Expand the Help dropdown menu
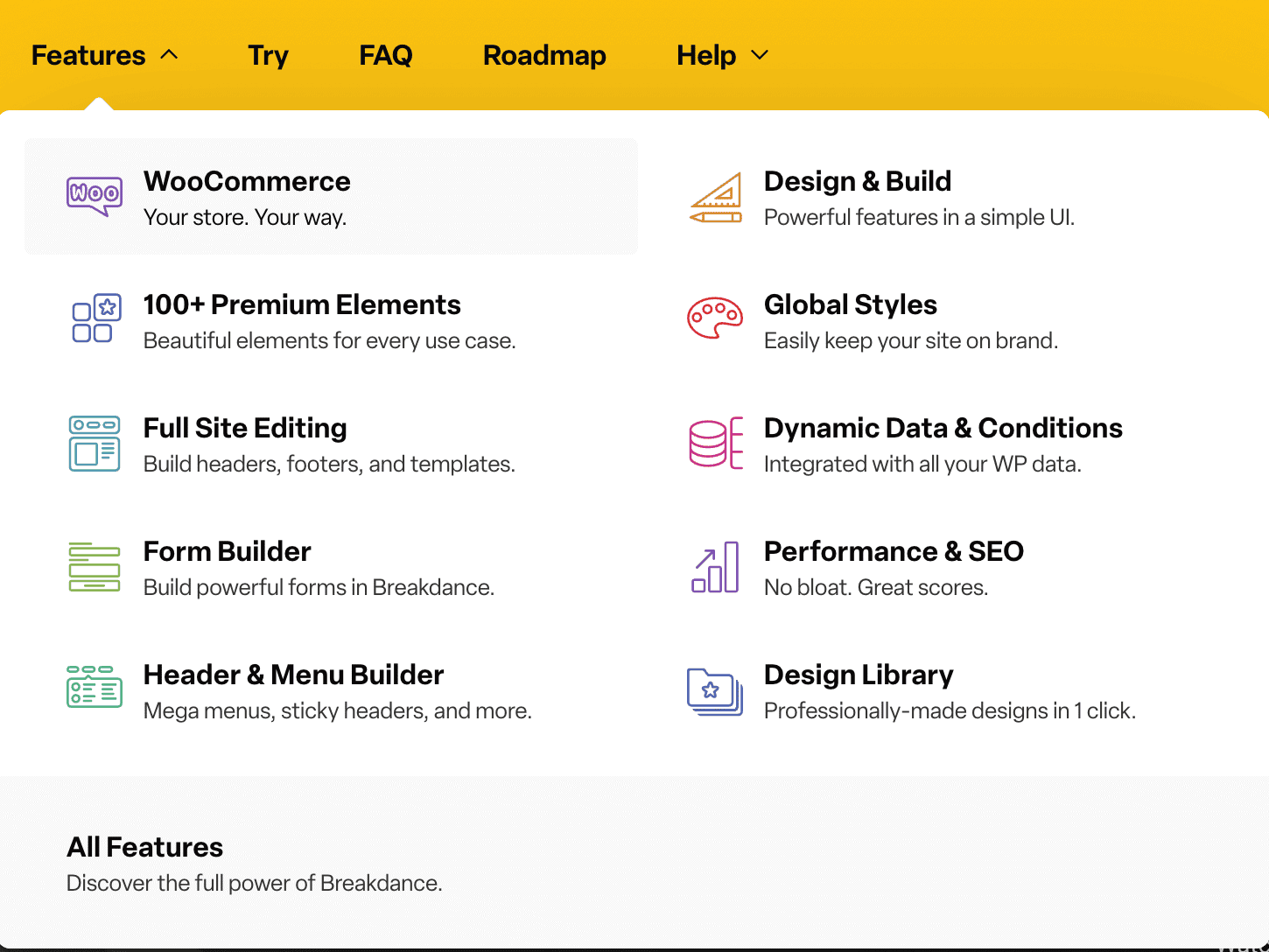This screenshot has width=1269, height=952. 706,56
